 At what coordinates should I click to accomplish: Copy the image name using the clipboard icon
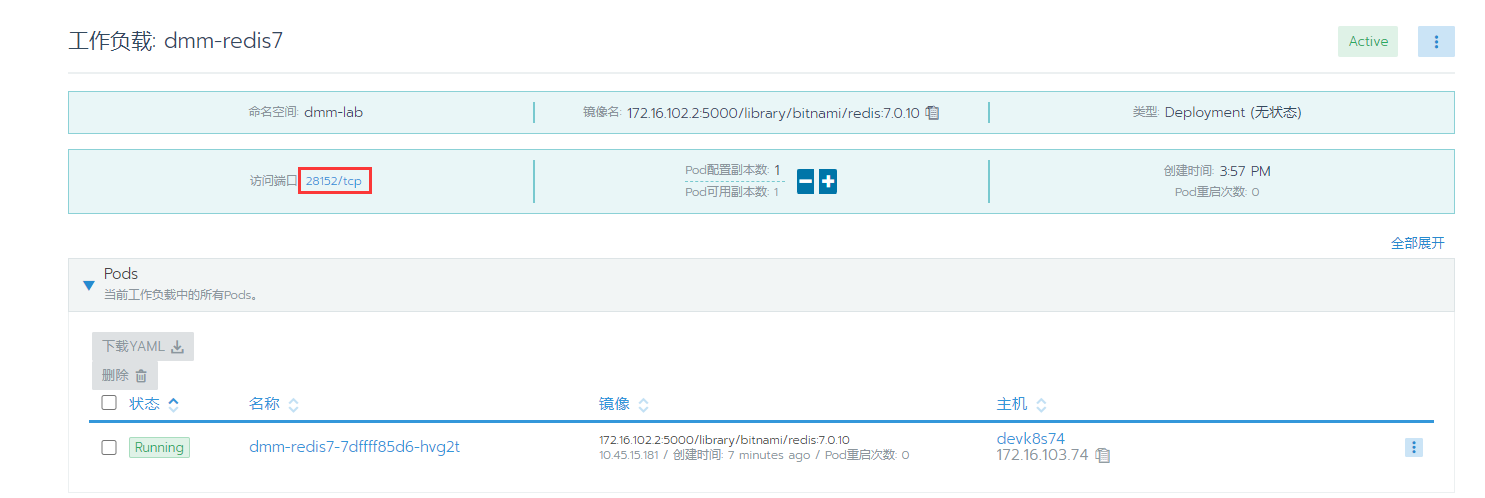point(932,113)
